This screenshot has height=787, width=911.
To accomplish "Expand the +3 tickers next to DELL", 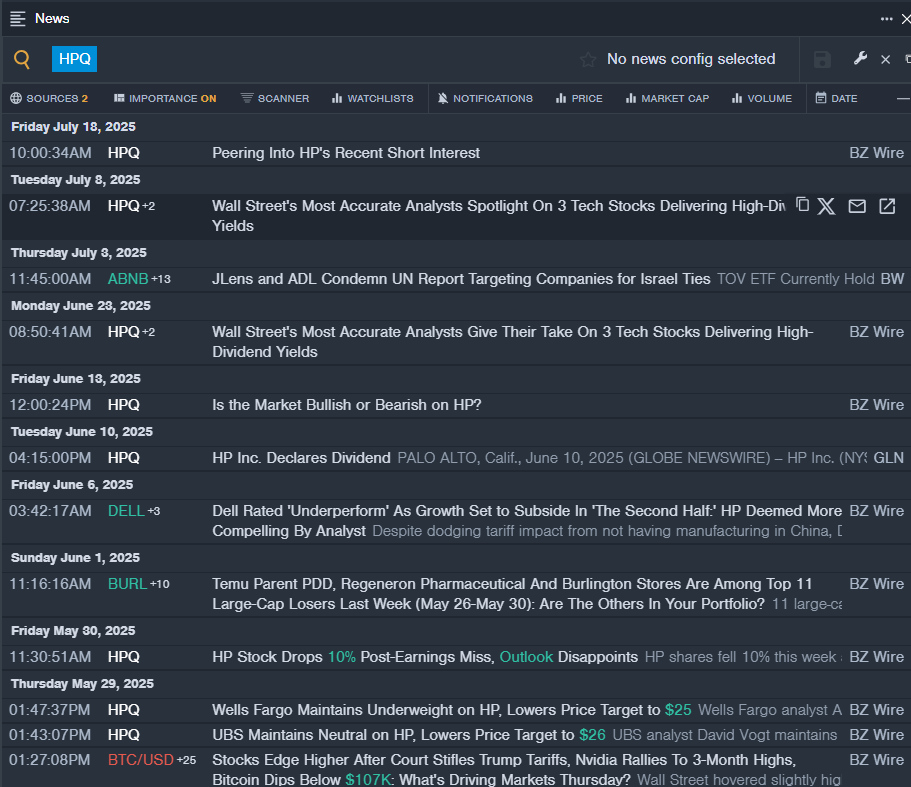I will point(154,511).
